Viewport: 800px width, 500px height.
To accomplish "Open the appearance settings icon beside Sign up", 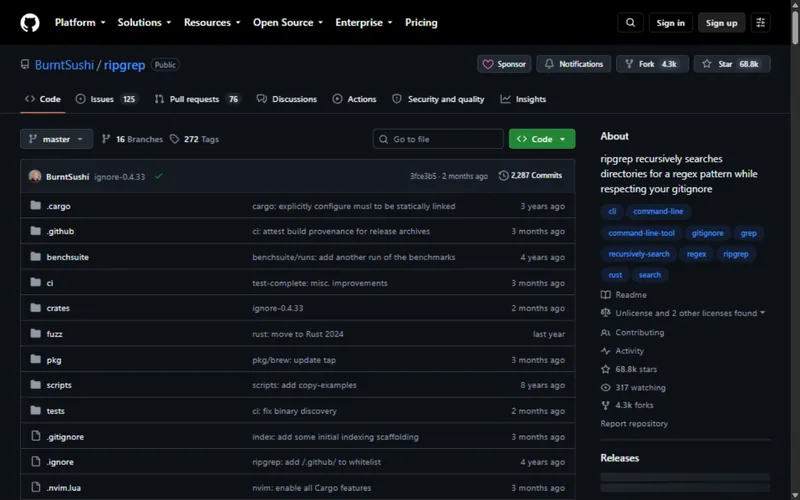I will pyautogui.click(x=760, y=23).
